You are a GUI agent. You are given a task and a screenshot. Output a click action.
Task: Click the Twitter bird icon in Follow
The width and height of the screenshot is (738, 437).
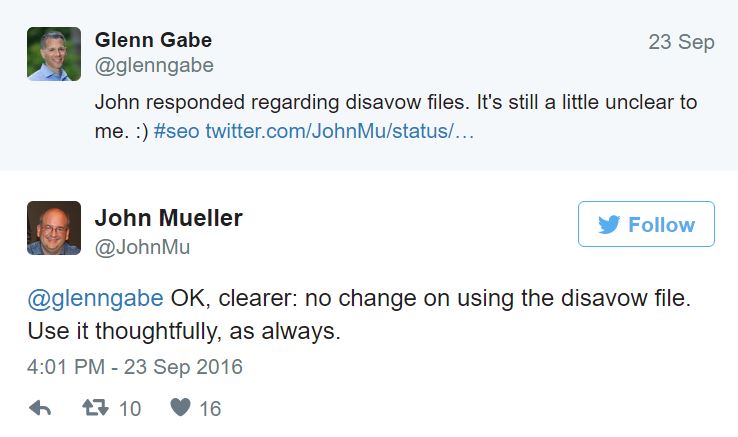(x=608, y=225)
